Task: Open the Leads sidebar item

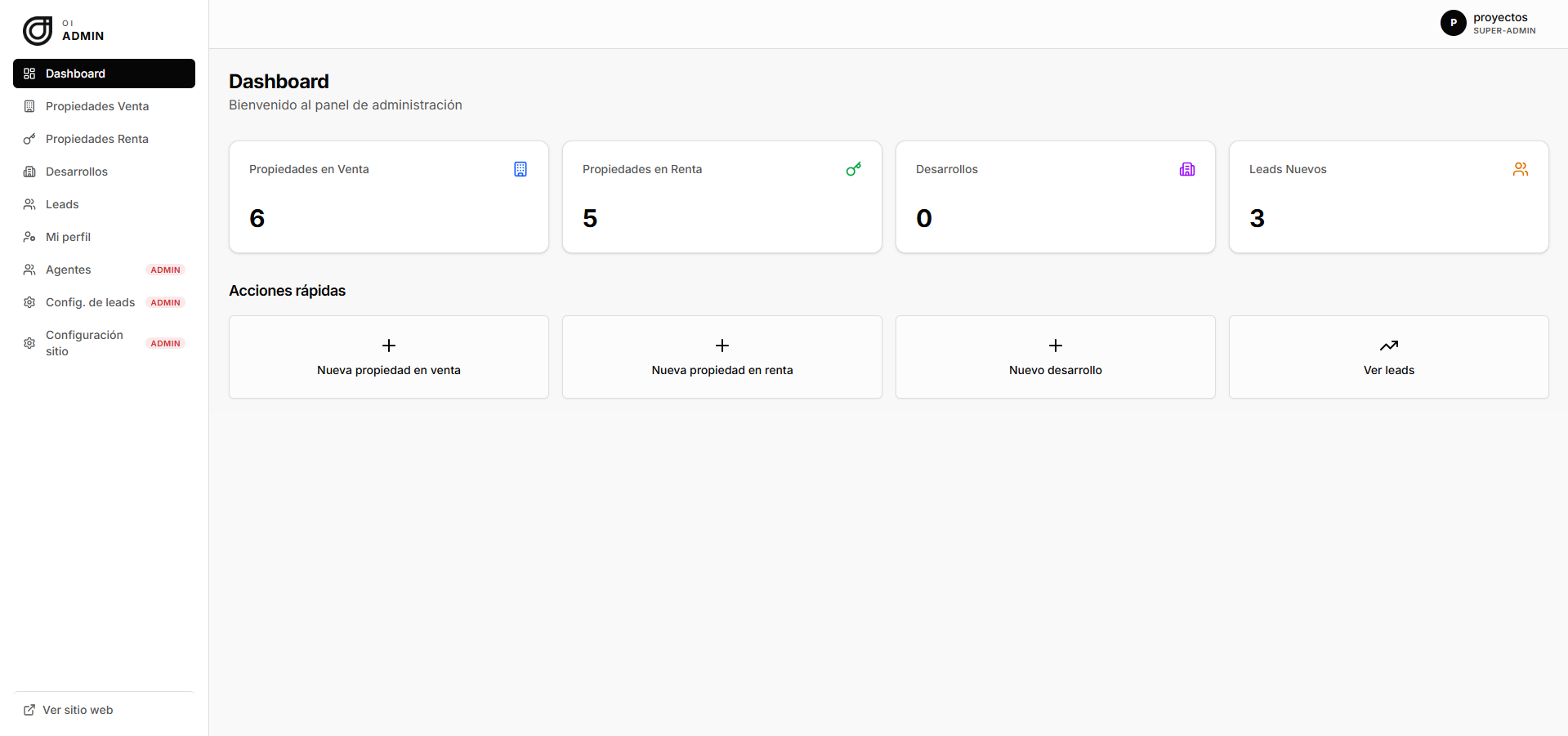Action: coord(104,204)
